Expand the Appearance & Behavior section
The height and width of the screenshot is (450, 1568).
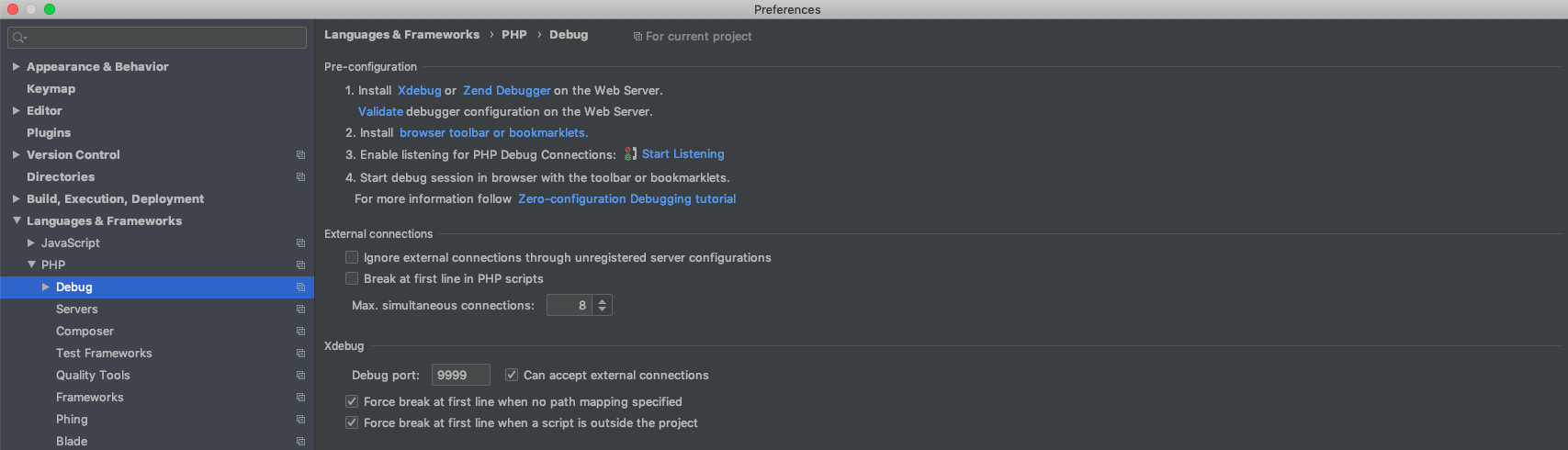tap(17, 67)
